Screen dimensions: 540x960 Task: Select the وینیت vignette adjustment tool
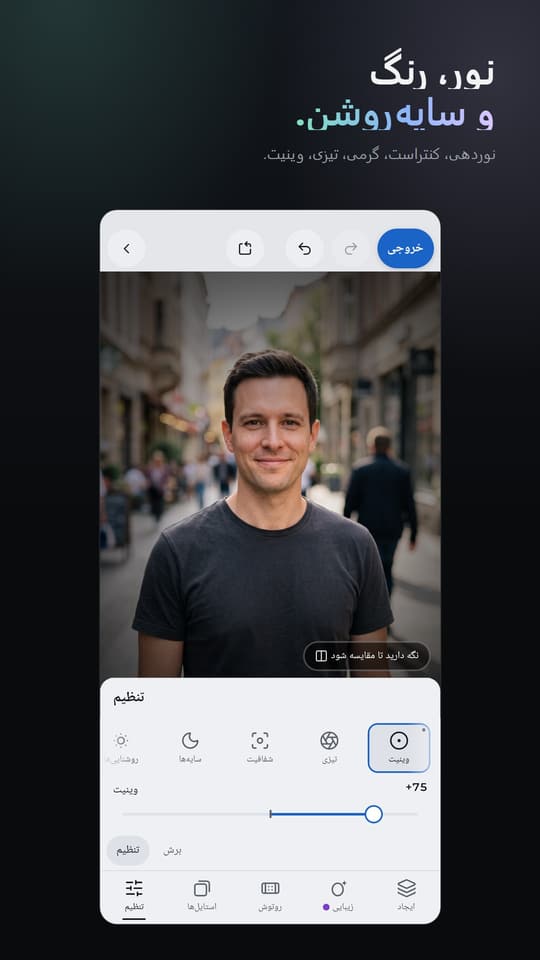pos(399,748)
